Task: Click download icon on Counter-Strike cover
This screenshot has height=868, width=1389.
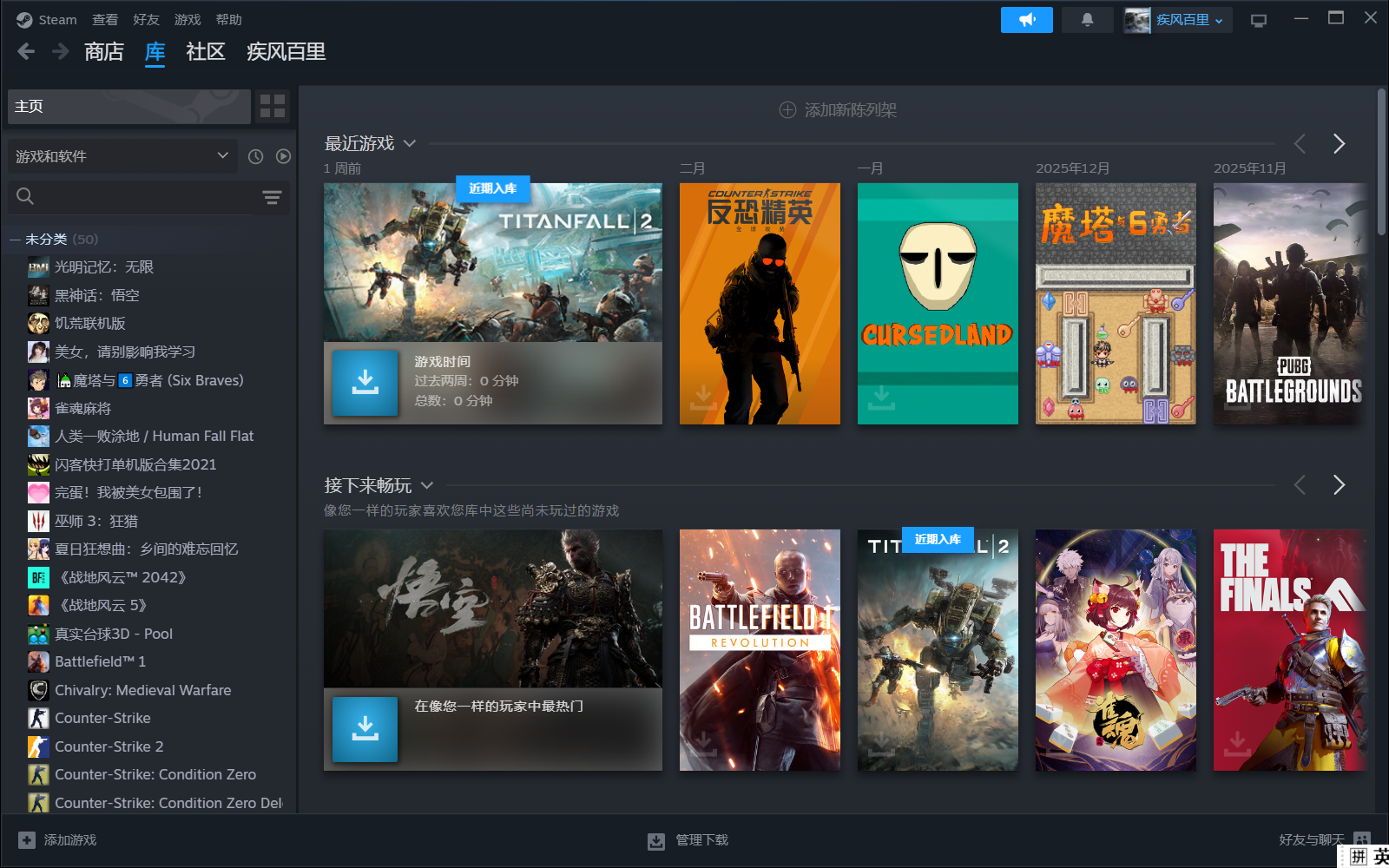Action: point(703,398)
